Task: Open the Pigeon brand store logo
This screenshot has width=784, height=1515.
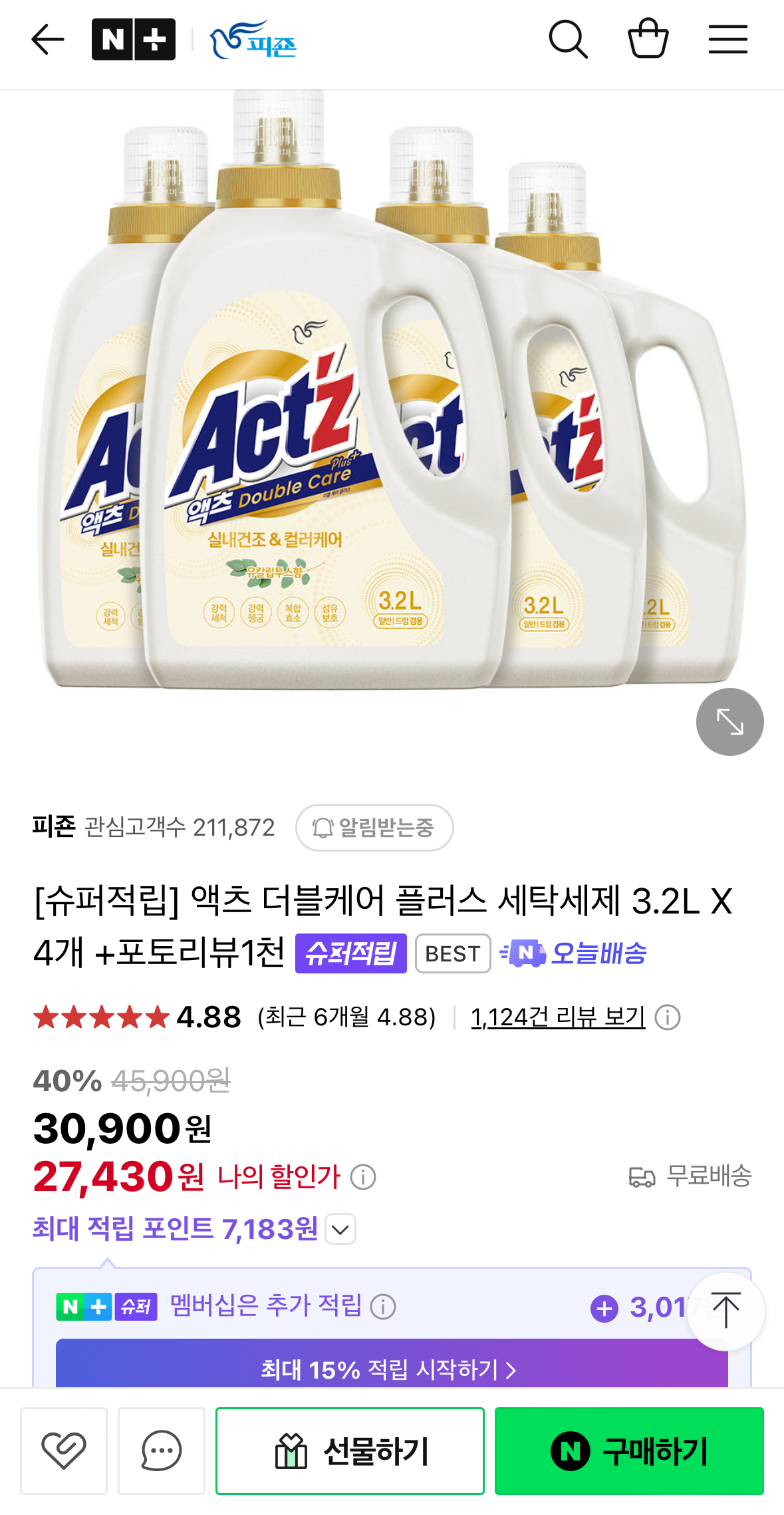Action: (253, 40)
